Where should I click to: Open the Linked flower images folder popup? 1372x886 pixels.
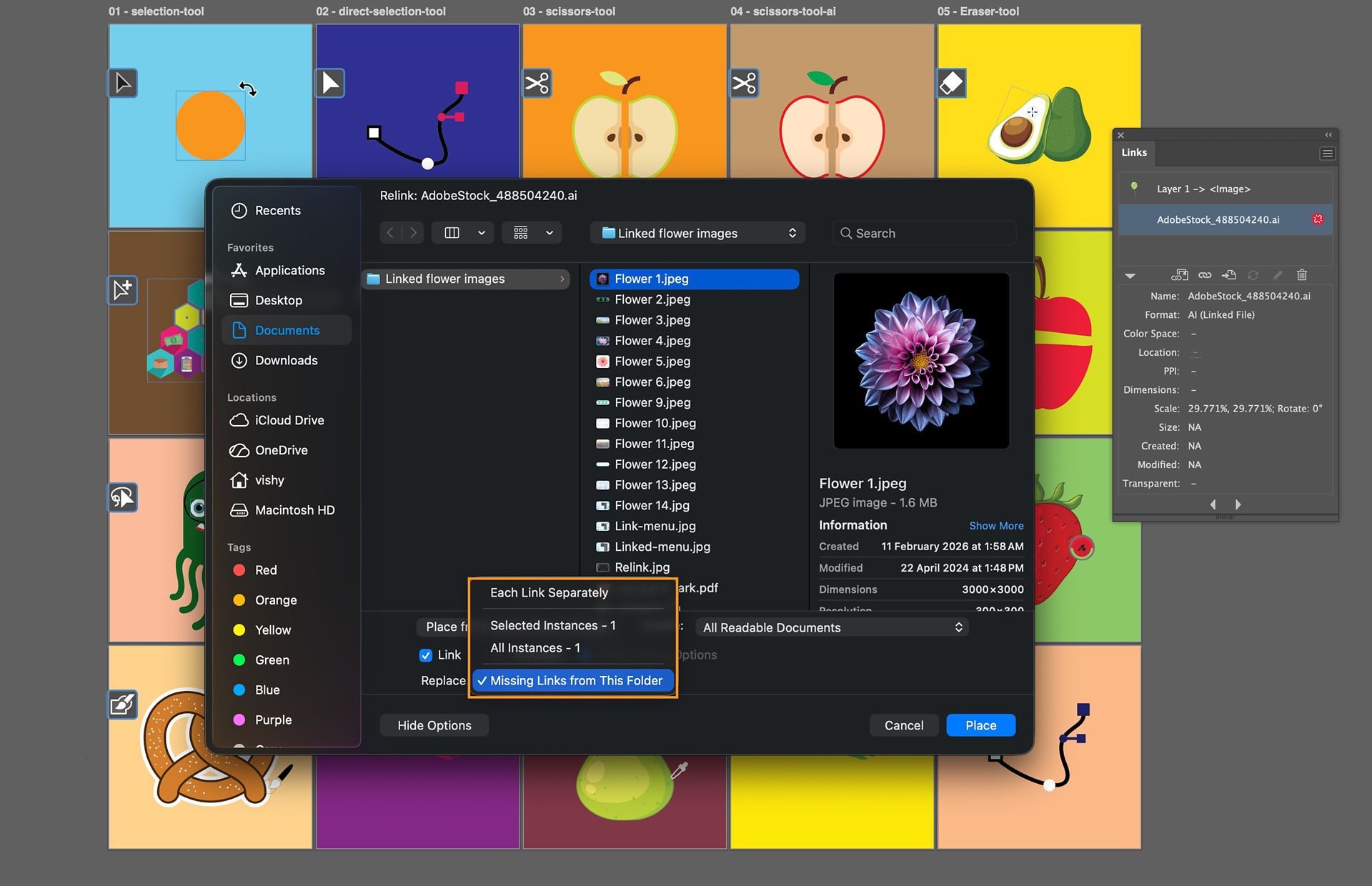(697, 233)
